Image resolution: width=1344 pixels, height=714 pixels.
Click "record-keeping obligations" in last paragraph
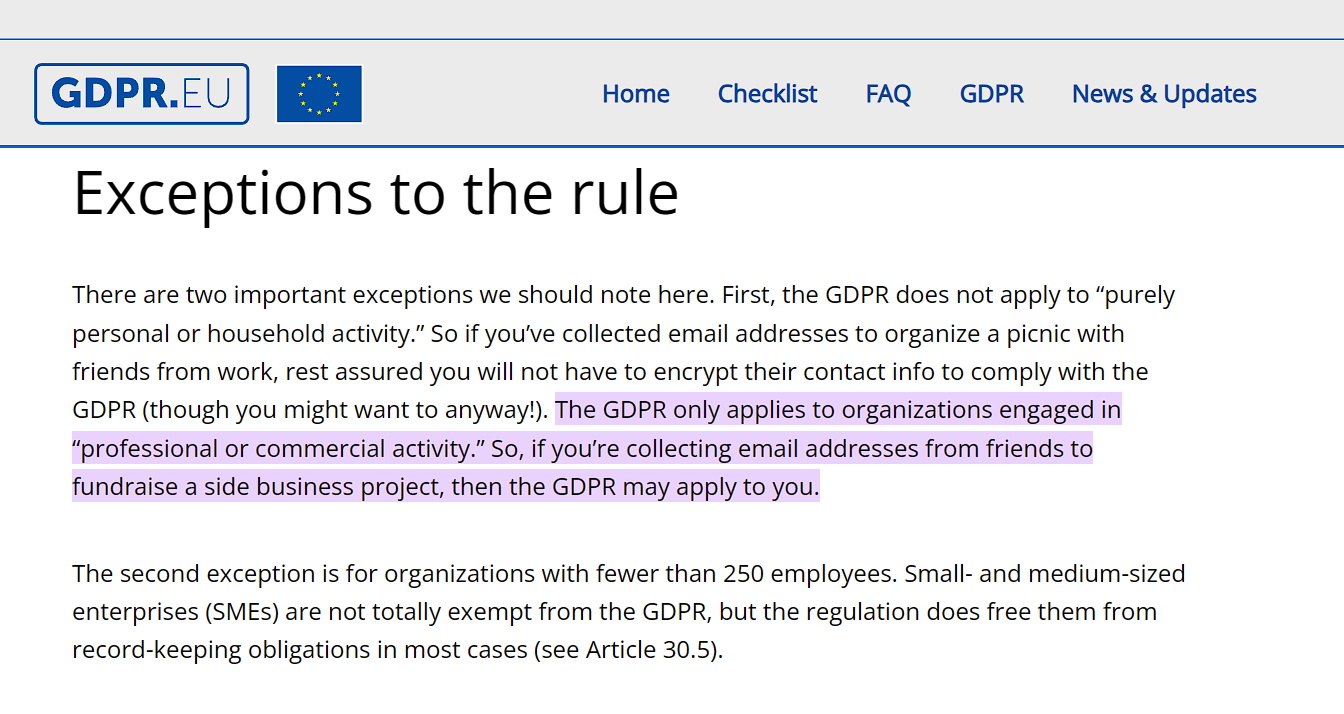pos(235,650)
